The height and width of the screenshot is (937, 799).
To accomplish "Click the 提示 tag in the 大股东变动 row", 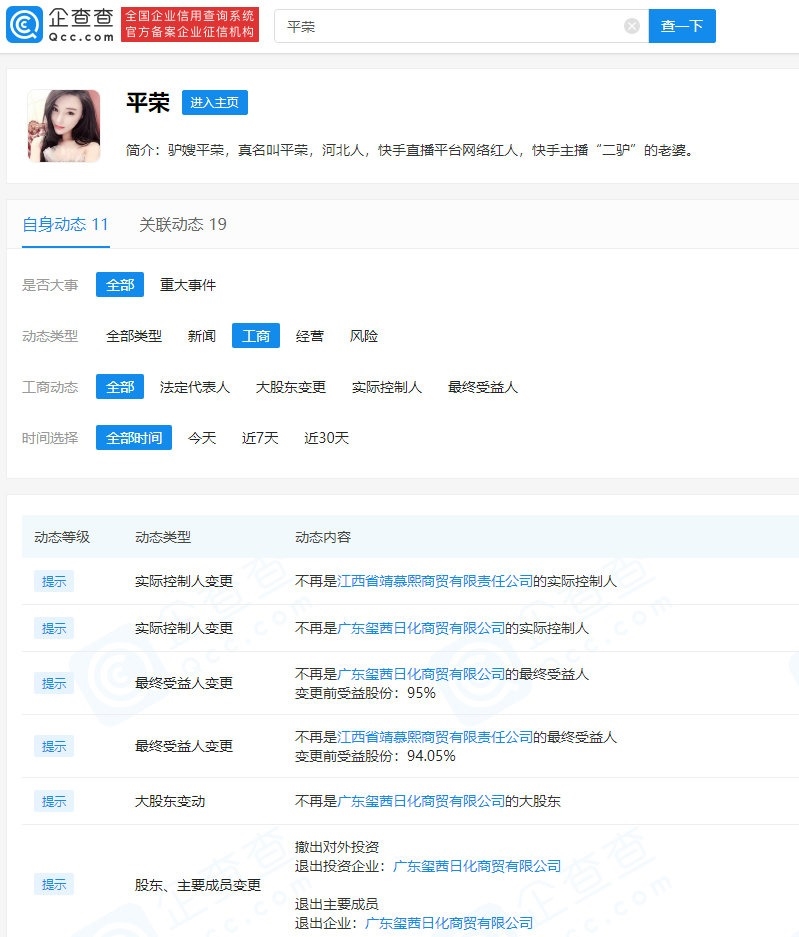I will [54, 801].
